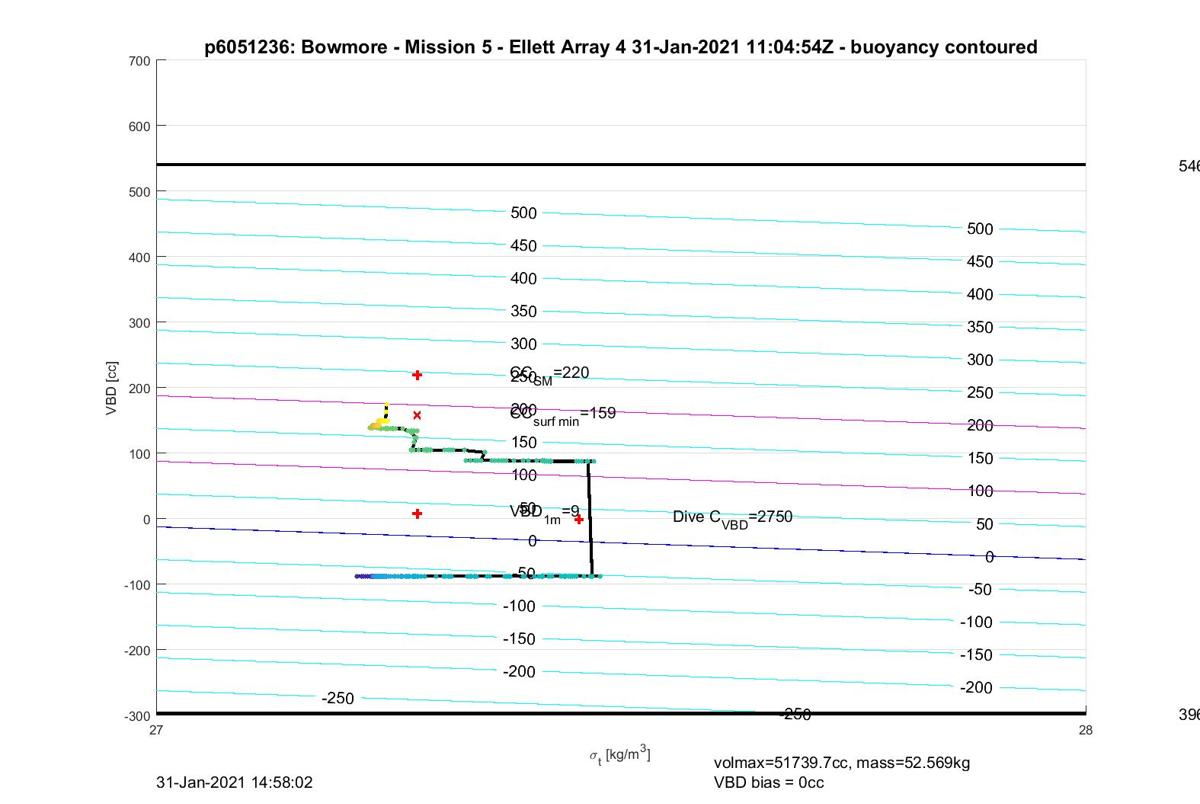The image size is (1200, 804).
Task: Click the plot title mentioning Bowmore Mission 5
Action: point(621,47)
